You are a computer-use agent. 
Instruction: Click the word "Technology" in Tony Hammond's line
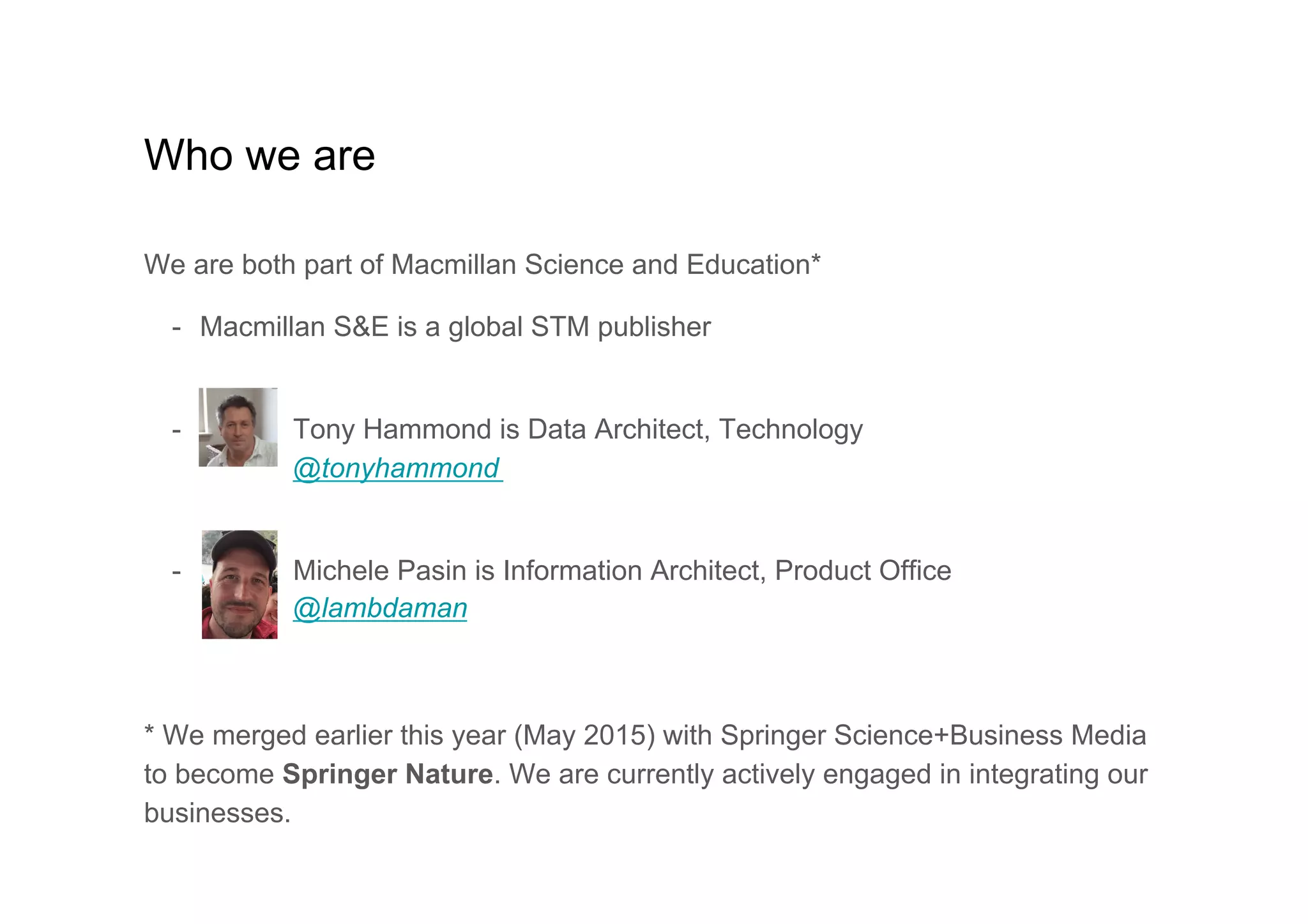[791, 429]
